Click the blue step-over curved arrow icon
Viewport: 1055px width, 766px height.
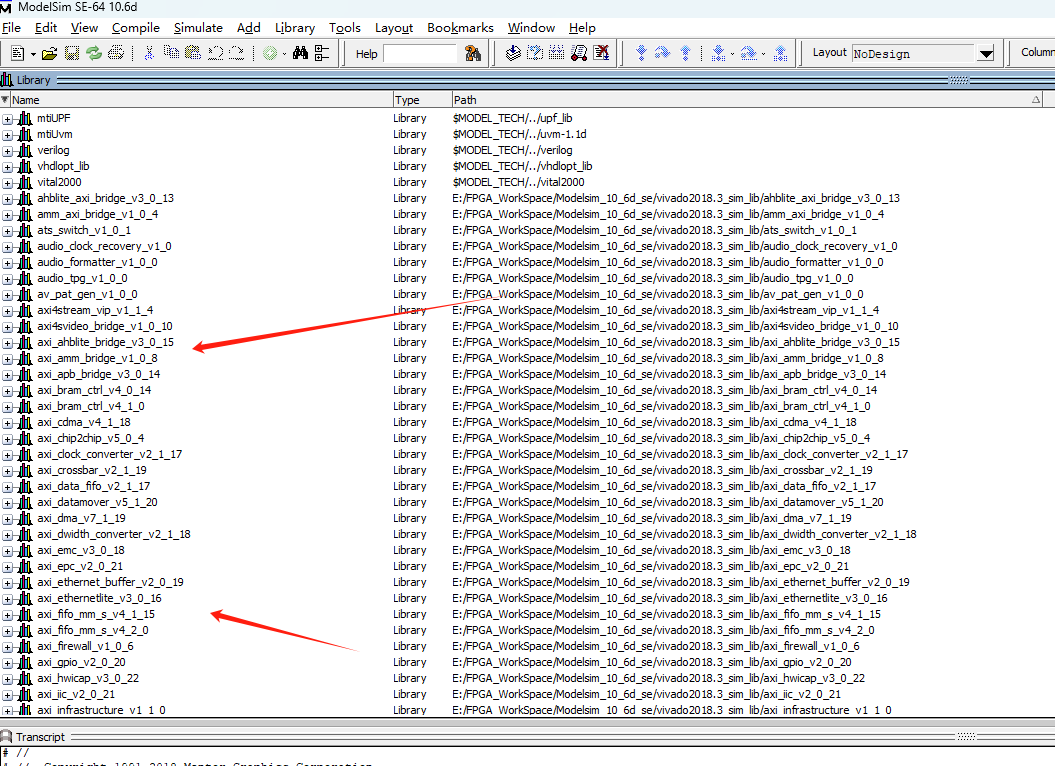coord(663,53)
